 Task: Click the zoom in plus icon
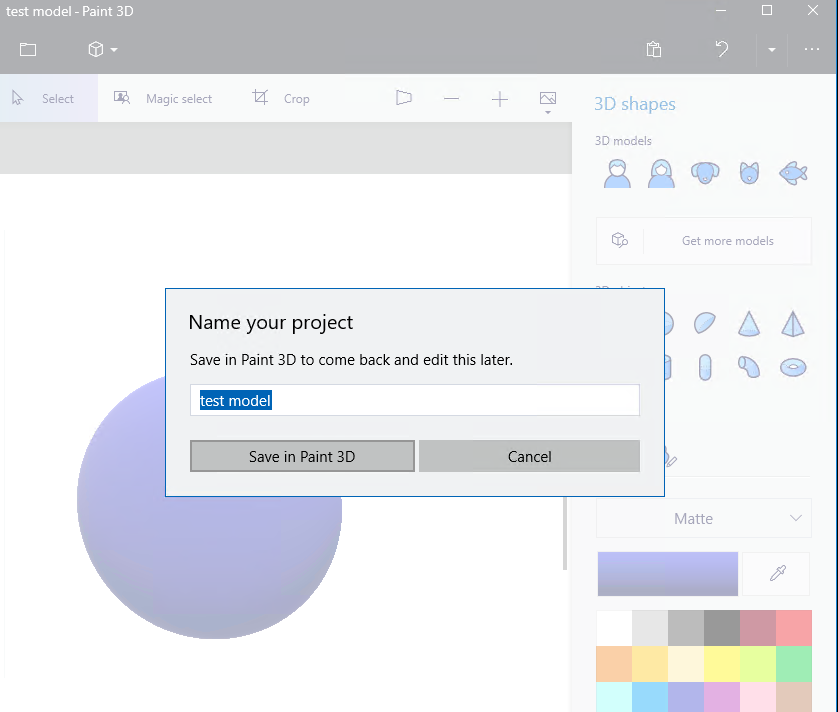pos(500,99)
